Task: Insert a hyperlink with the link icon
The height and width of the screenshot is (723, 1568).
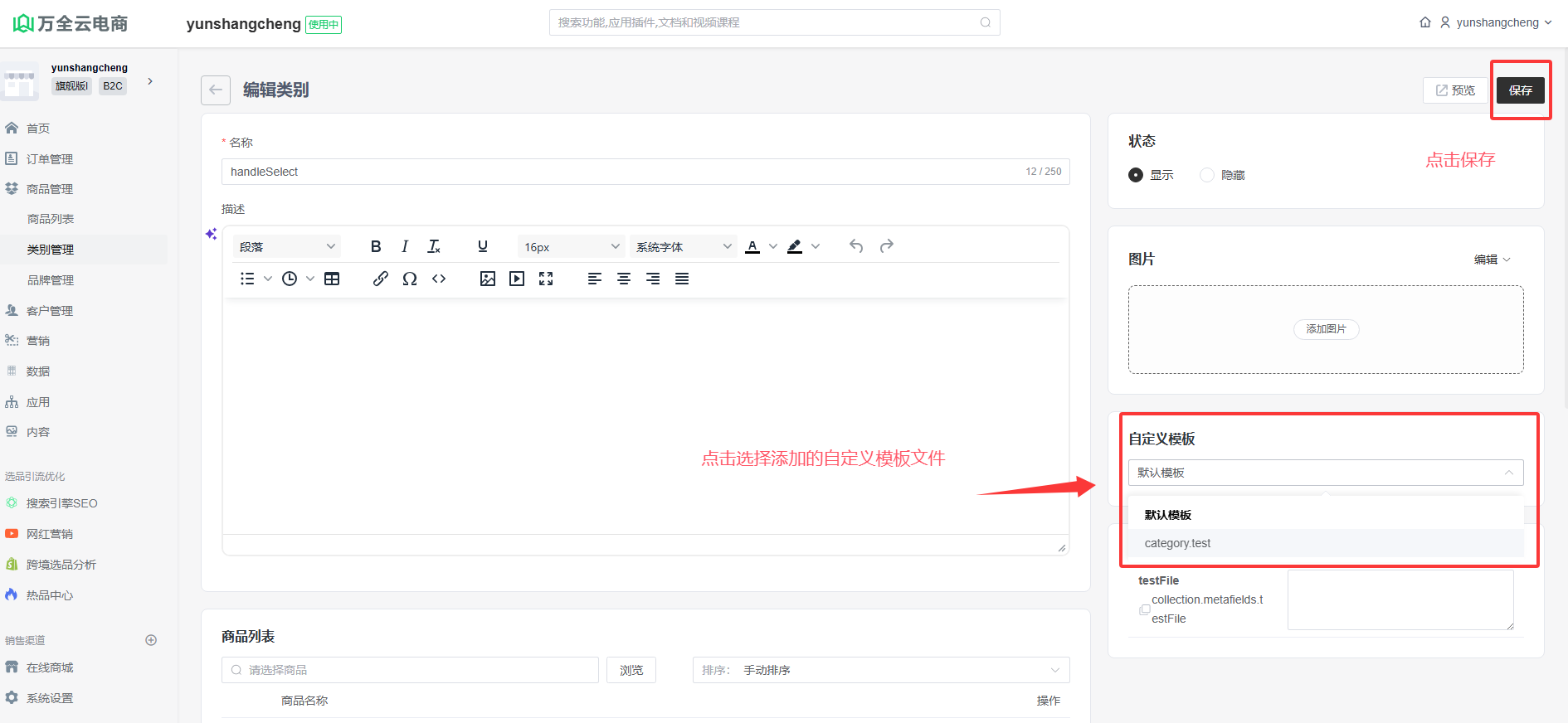Action: click(380, 279)
